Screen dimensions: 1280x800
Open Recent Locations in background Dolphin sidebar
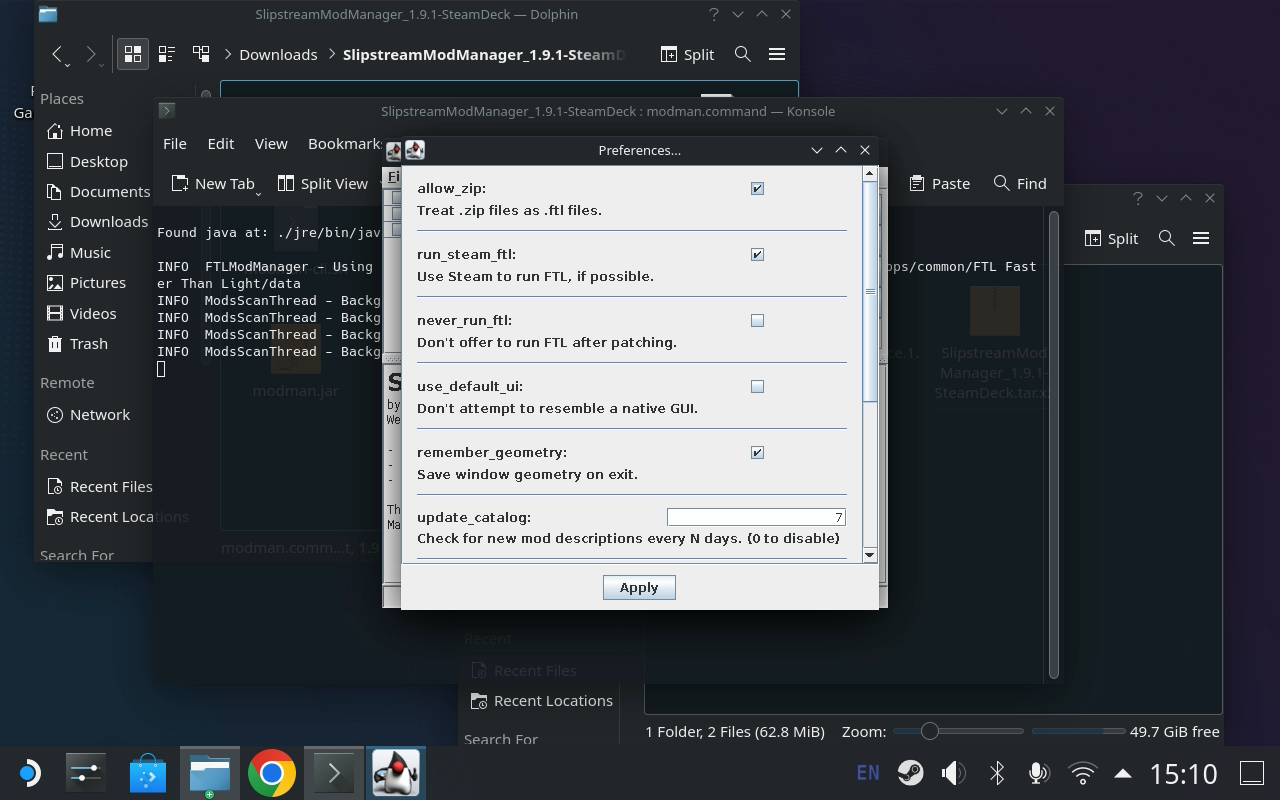click(541, 701)
